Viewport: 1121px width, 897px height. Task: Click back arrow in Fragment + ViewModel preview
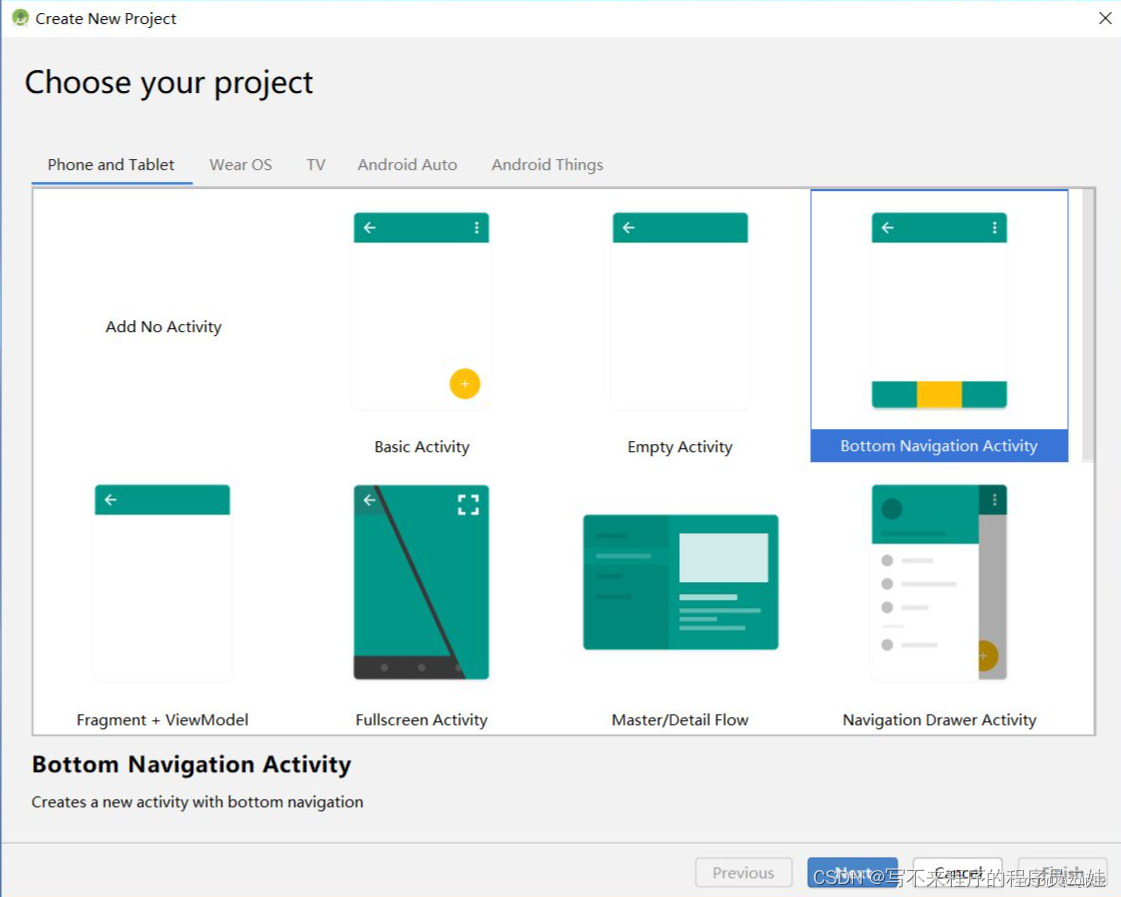coord(111,500)
